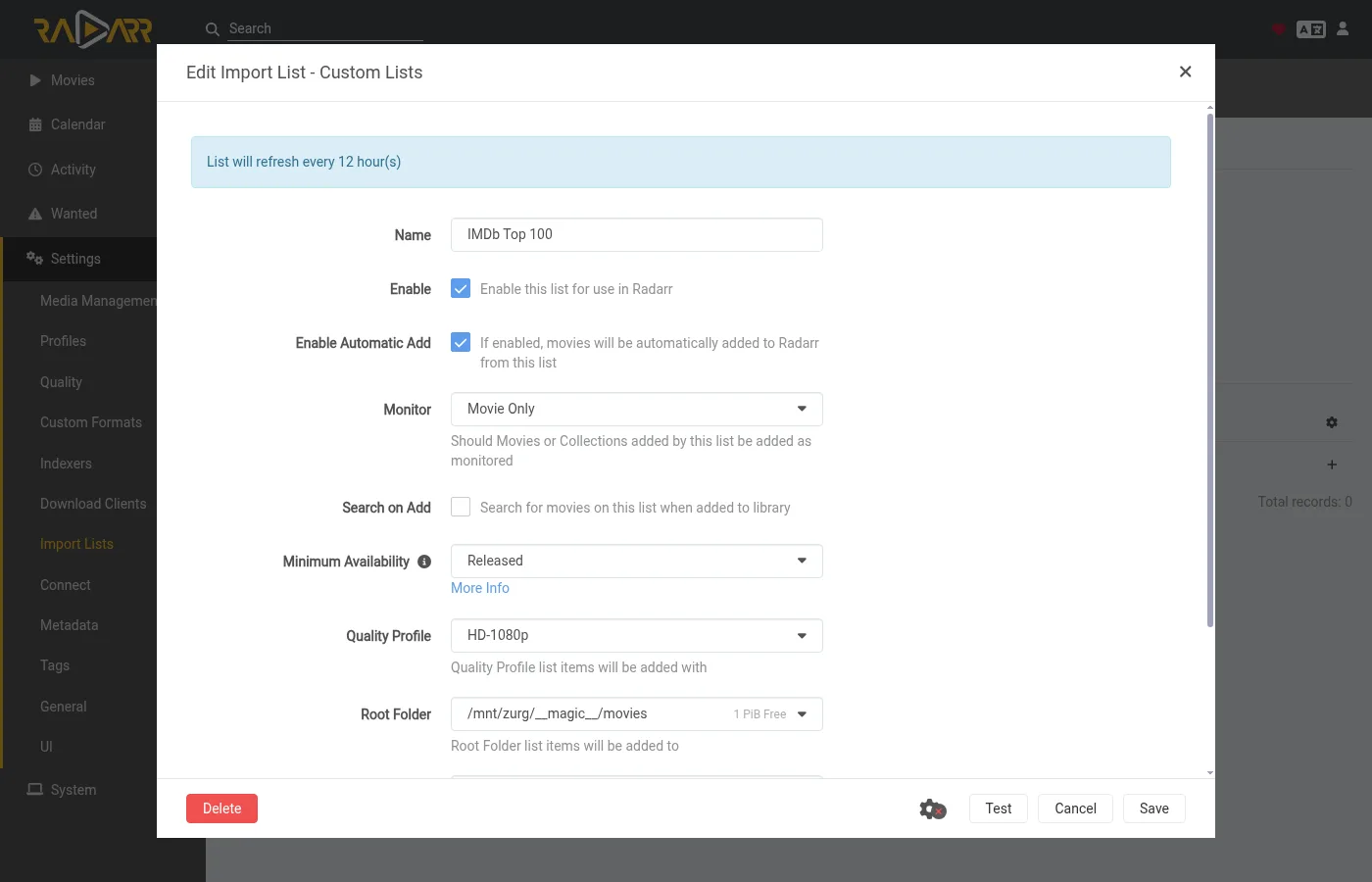1372x882 pixels.
Task: Click the Test button
Action: click(x=999, y=808)
